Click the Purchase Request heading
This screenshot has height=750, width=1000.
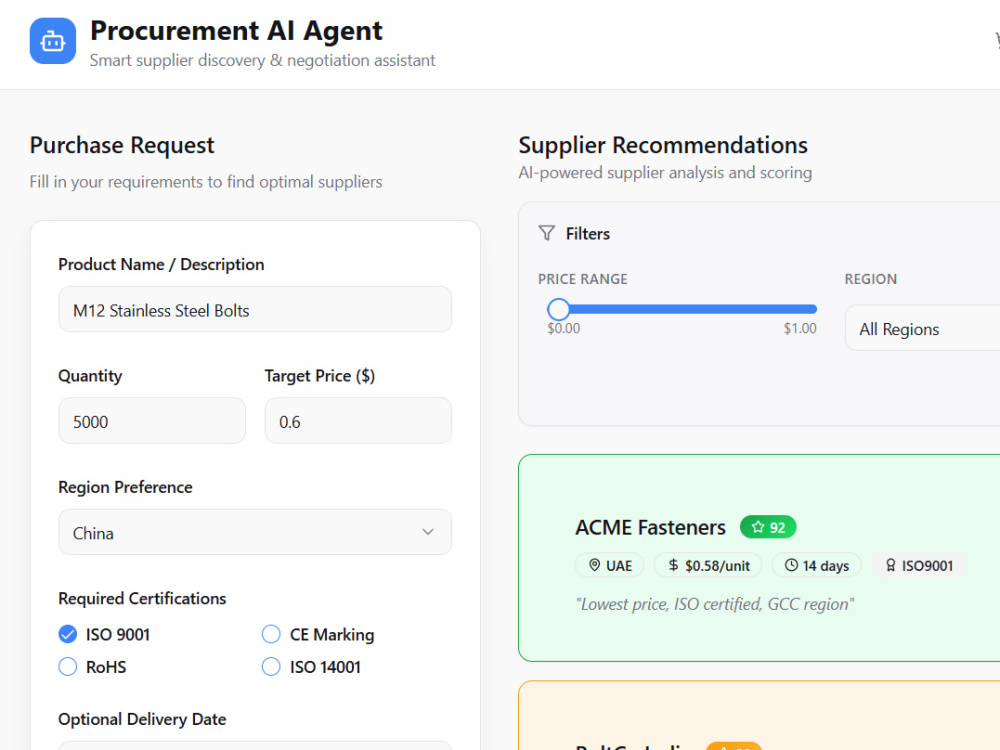point(122,145)
